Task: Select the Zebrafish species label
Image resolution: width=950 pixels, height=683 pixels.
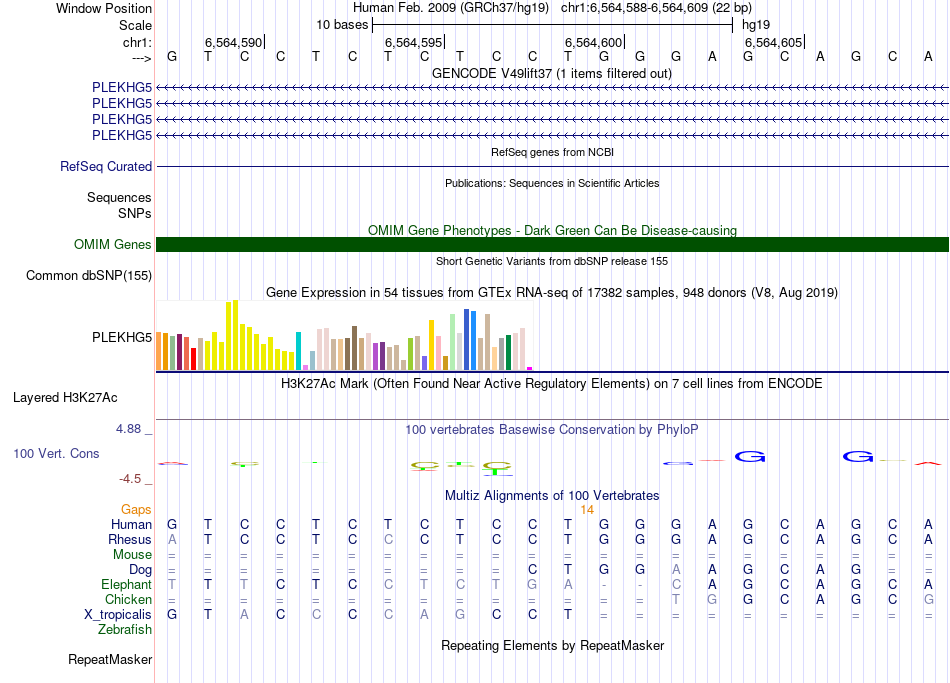Action: click(x=125, y=630)
